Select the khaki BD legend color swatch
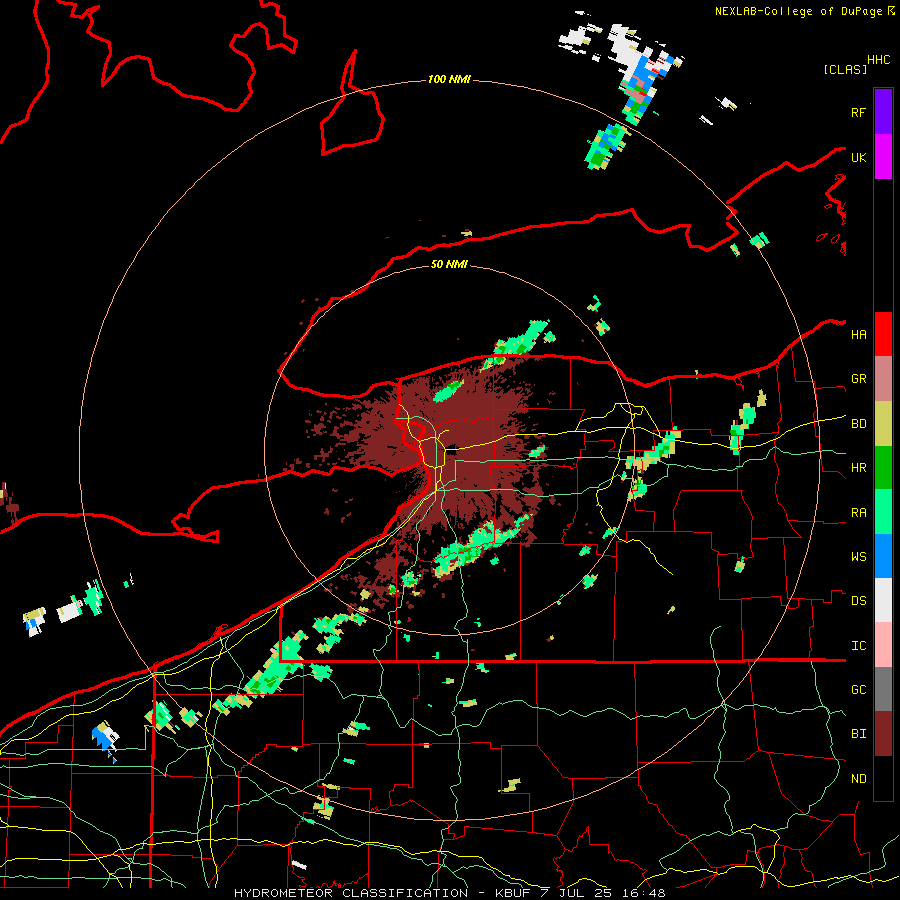The image size is (900, 900). coord(883,424)
